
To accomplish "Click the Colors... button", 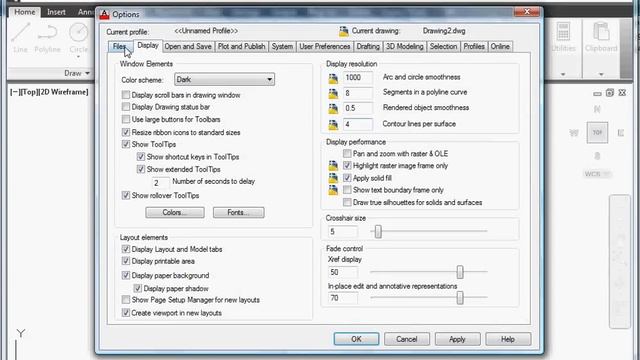I will (175, 213).
